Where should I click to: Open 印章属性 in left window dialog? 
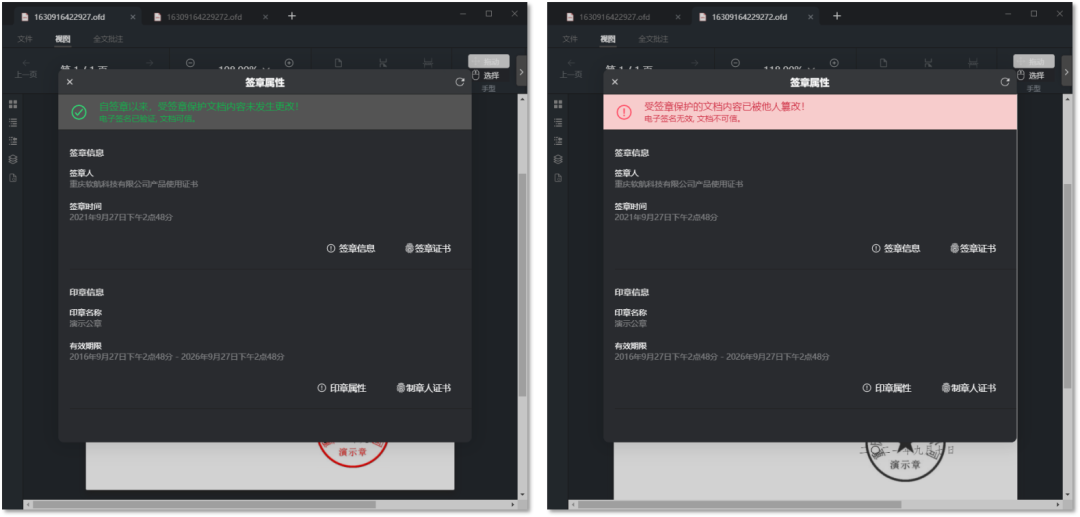click(342, 388)
